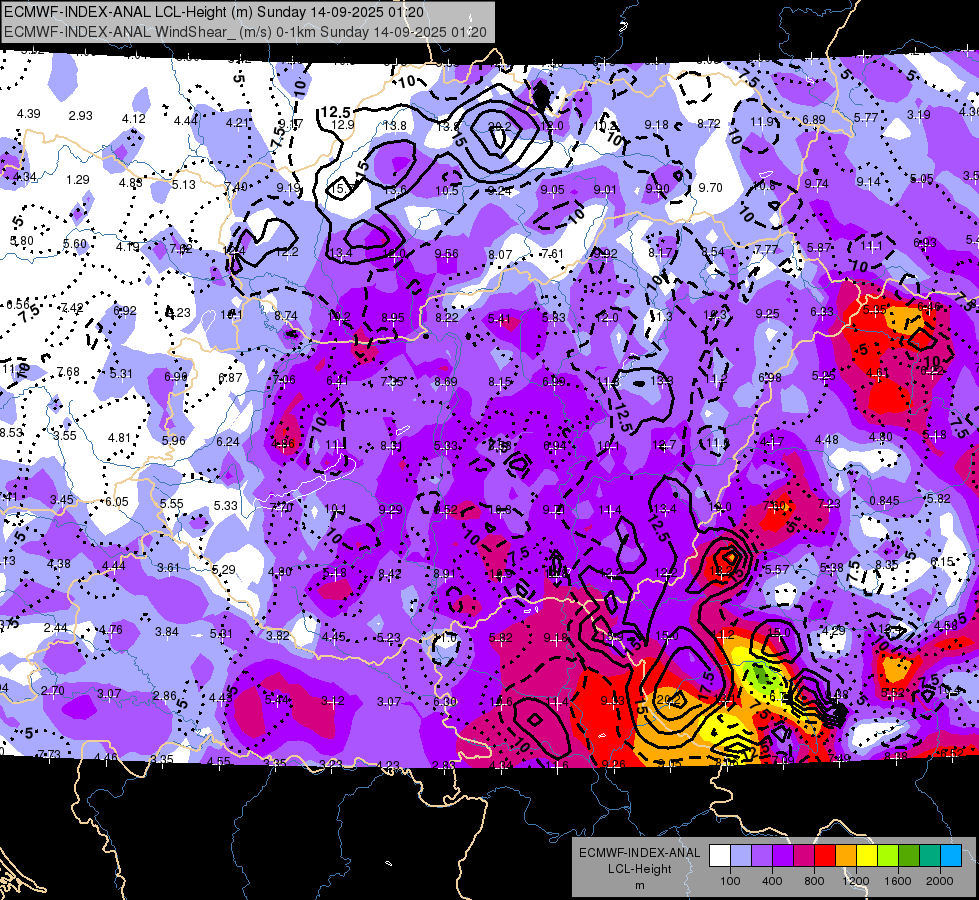979x900 pixels.
Task: Click the grid value 4.39
Action: tap(29, 114)
